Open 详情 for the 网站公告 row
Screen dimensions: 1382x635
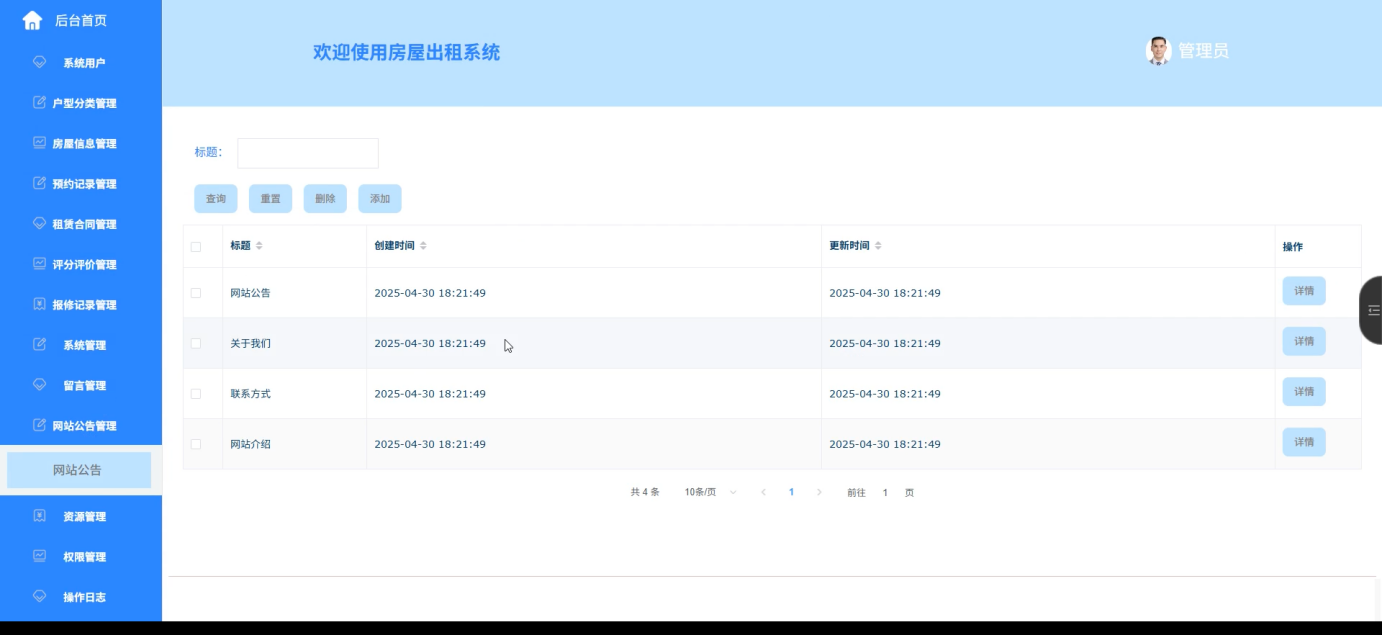point(1304,291)
